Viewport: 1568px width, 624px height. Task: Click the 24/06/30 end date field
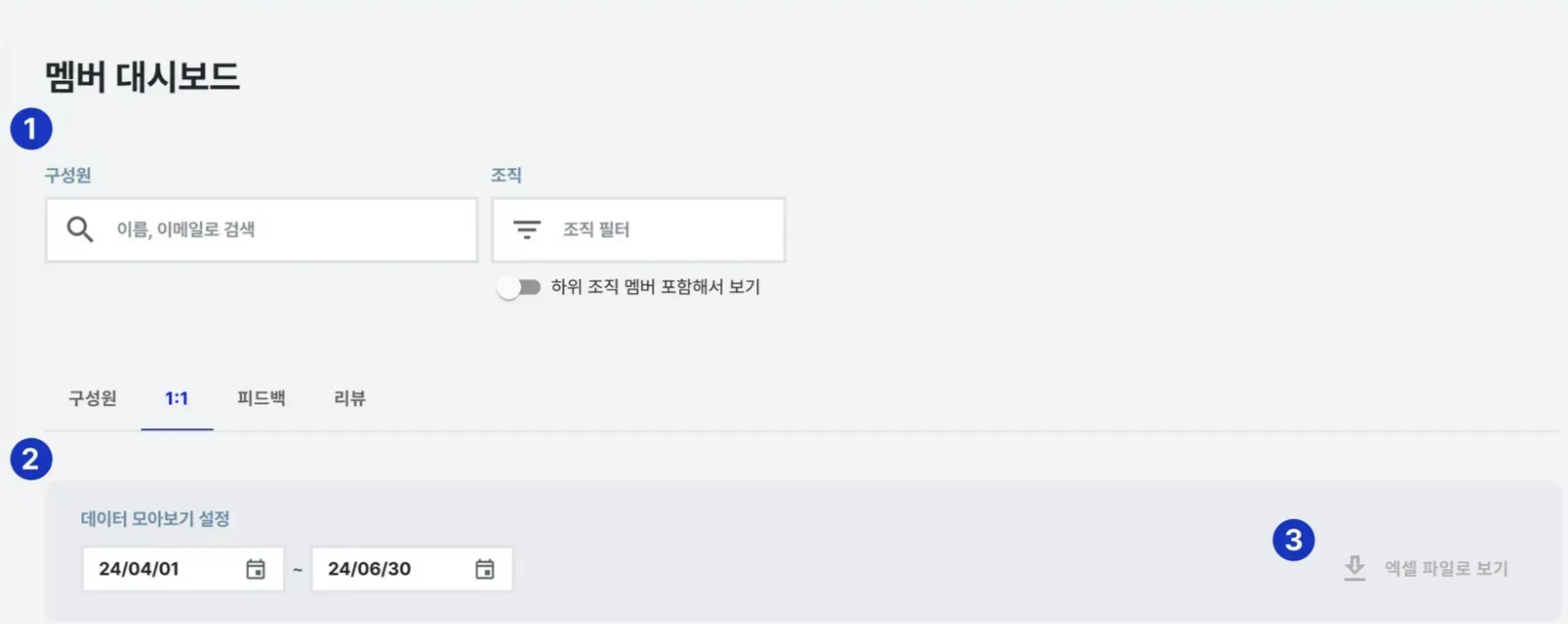point(412,569)
